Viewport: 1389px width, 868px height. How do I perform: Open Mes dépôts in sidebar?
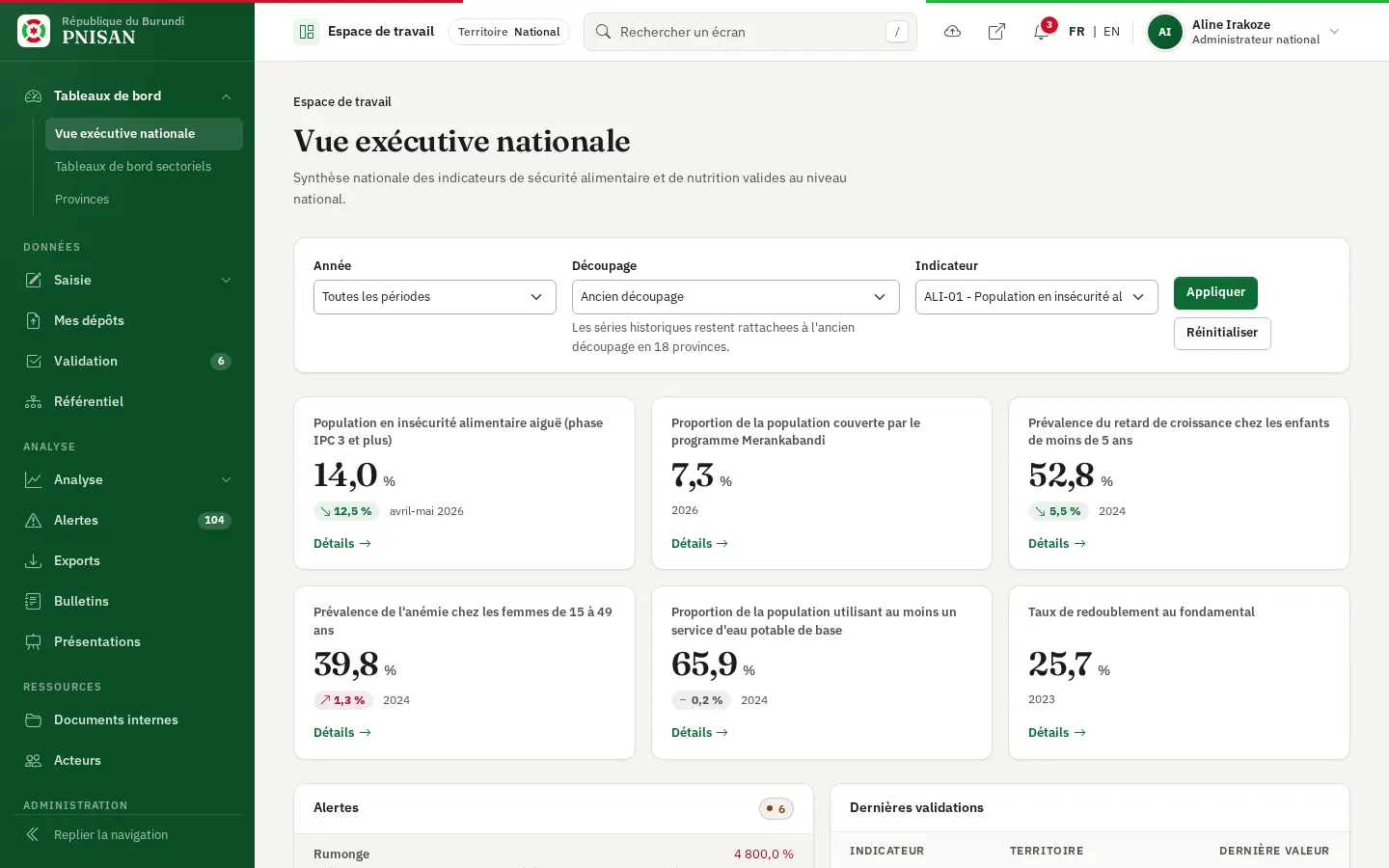[127, 320]
